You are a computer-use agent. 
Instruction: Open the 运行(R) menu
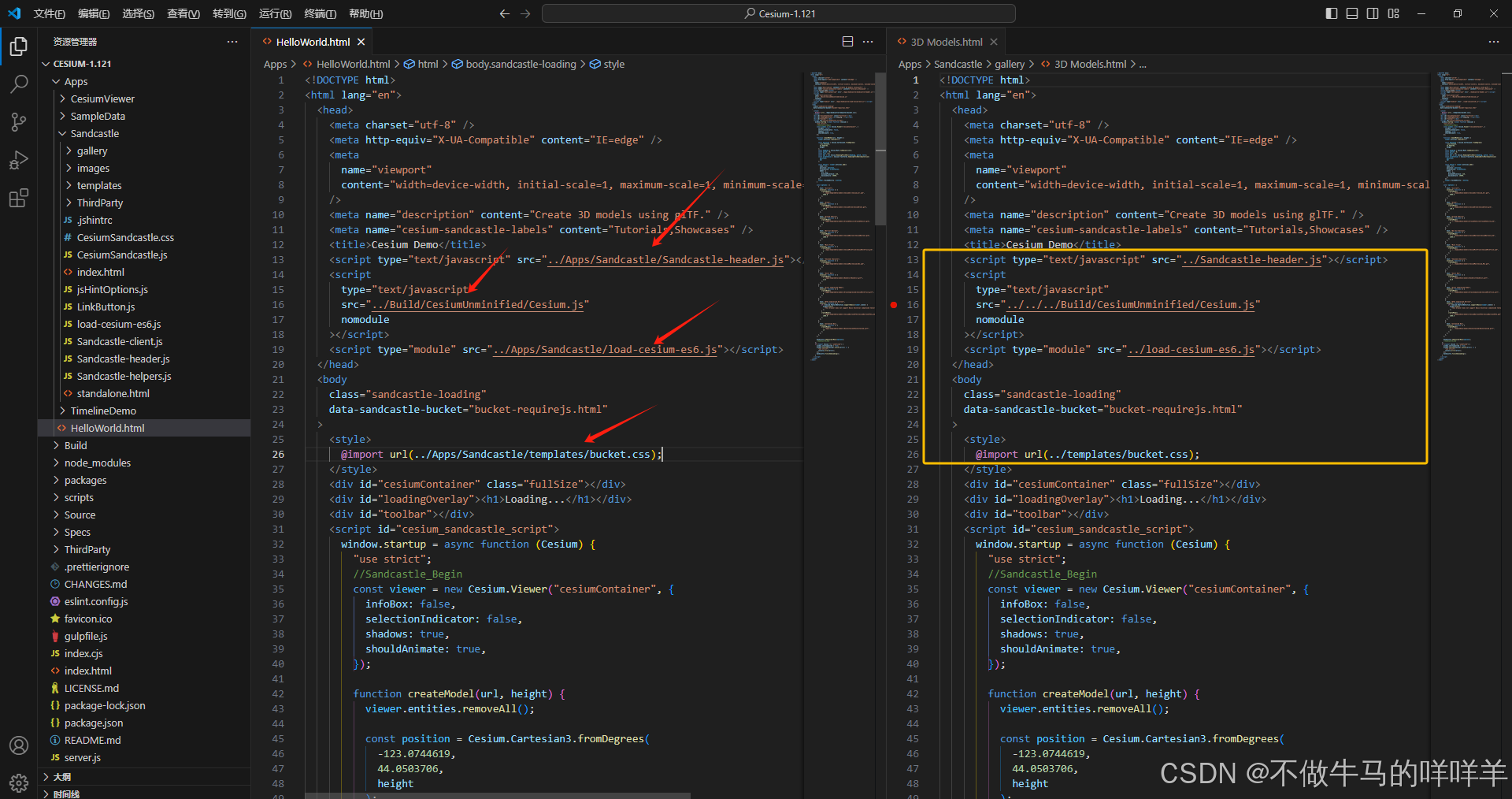coord(275,13)
